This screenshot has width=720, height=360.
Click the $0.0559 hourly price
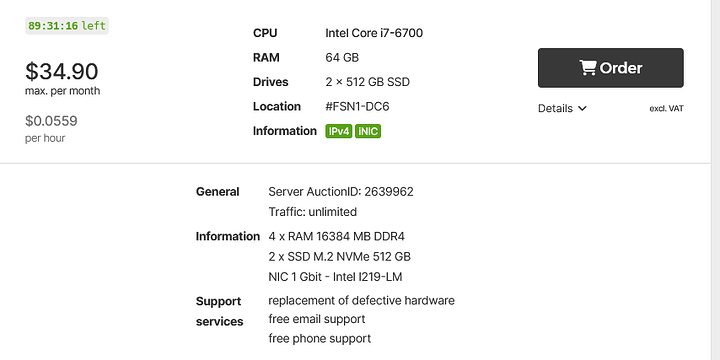(x=51, y=121)
